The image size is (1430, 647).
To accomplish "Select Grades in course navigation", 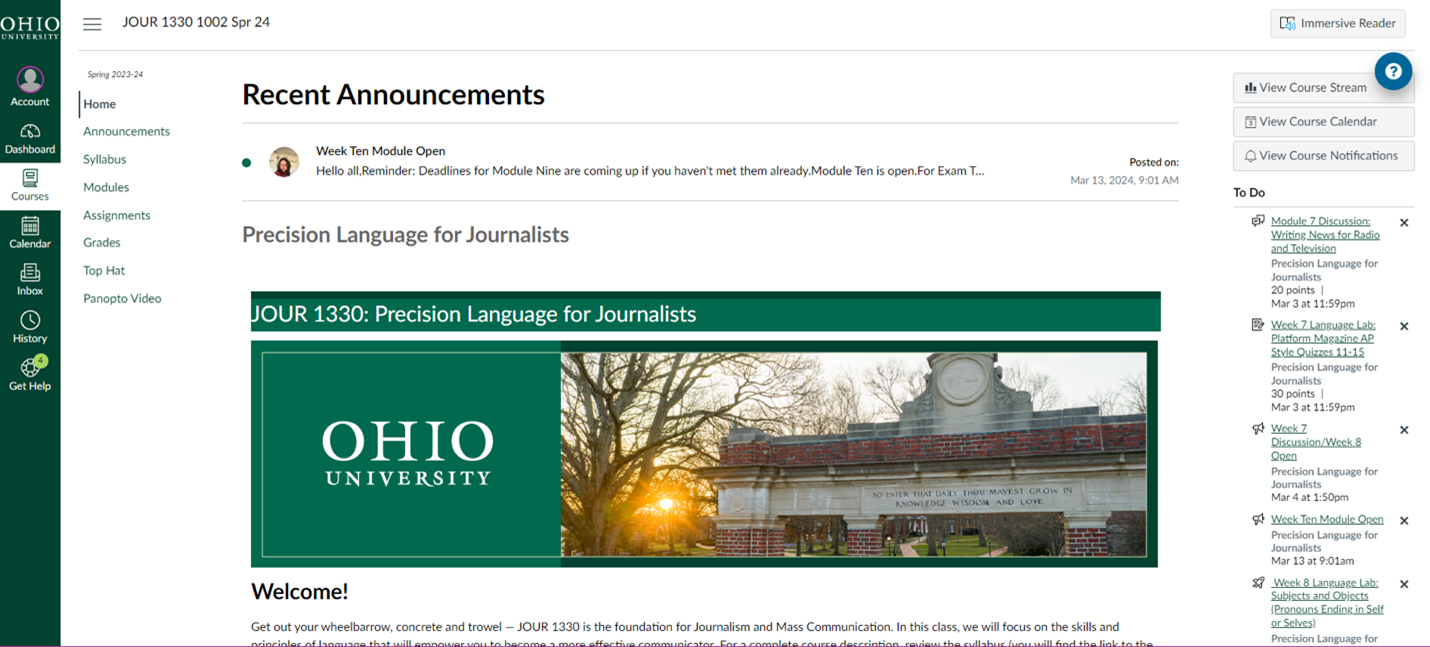I will (x=102, y=243).
